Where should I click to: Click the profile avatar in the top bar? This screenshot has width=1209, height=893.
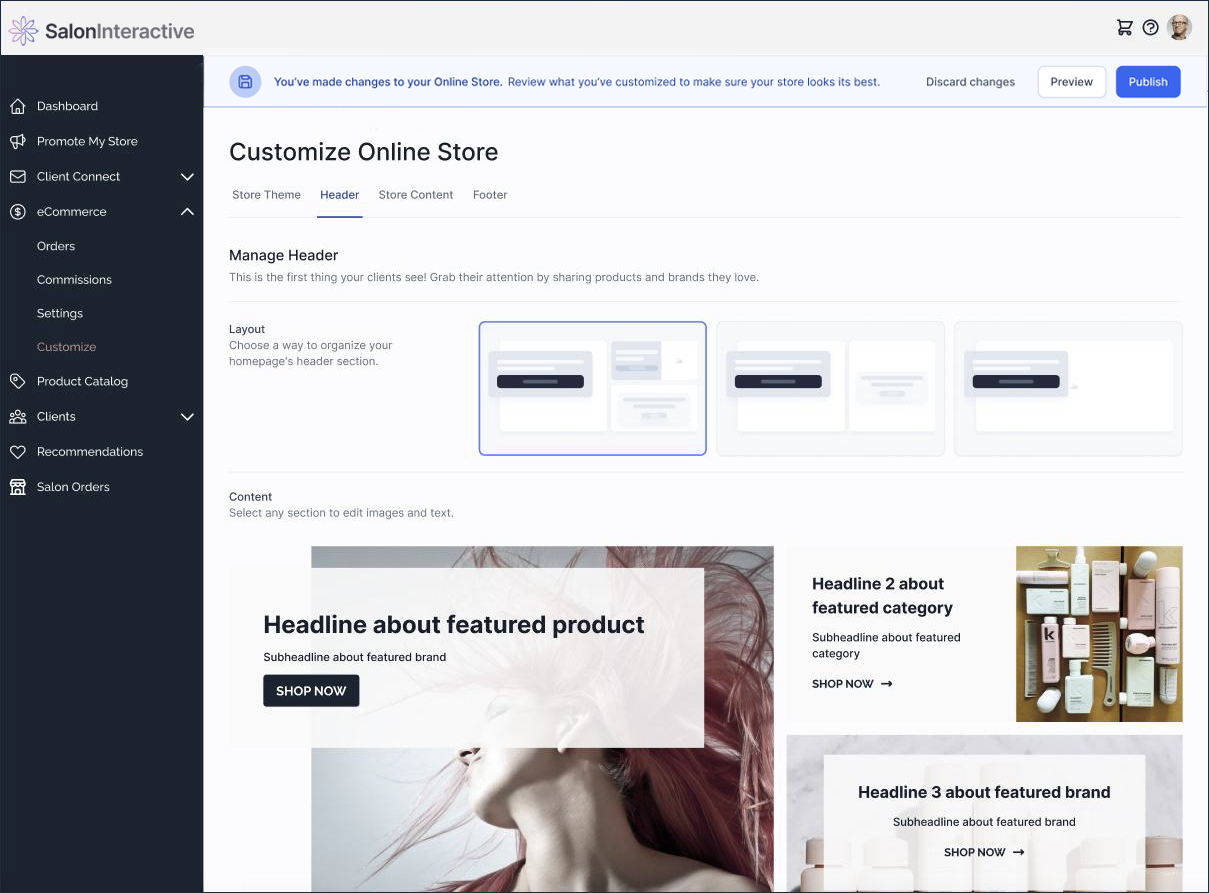coord(1180,27)
